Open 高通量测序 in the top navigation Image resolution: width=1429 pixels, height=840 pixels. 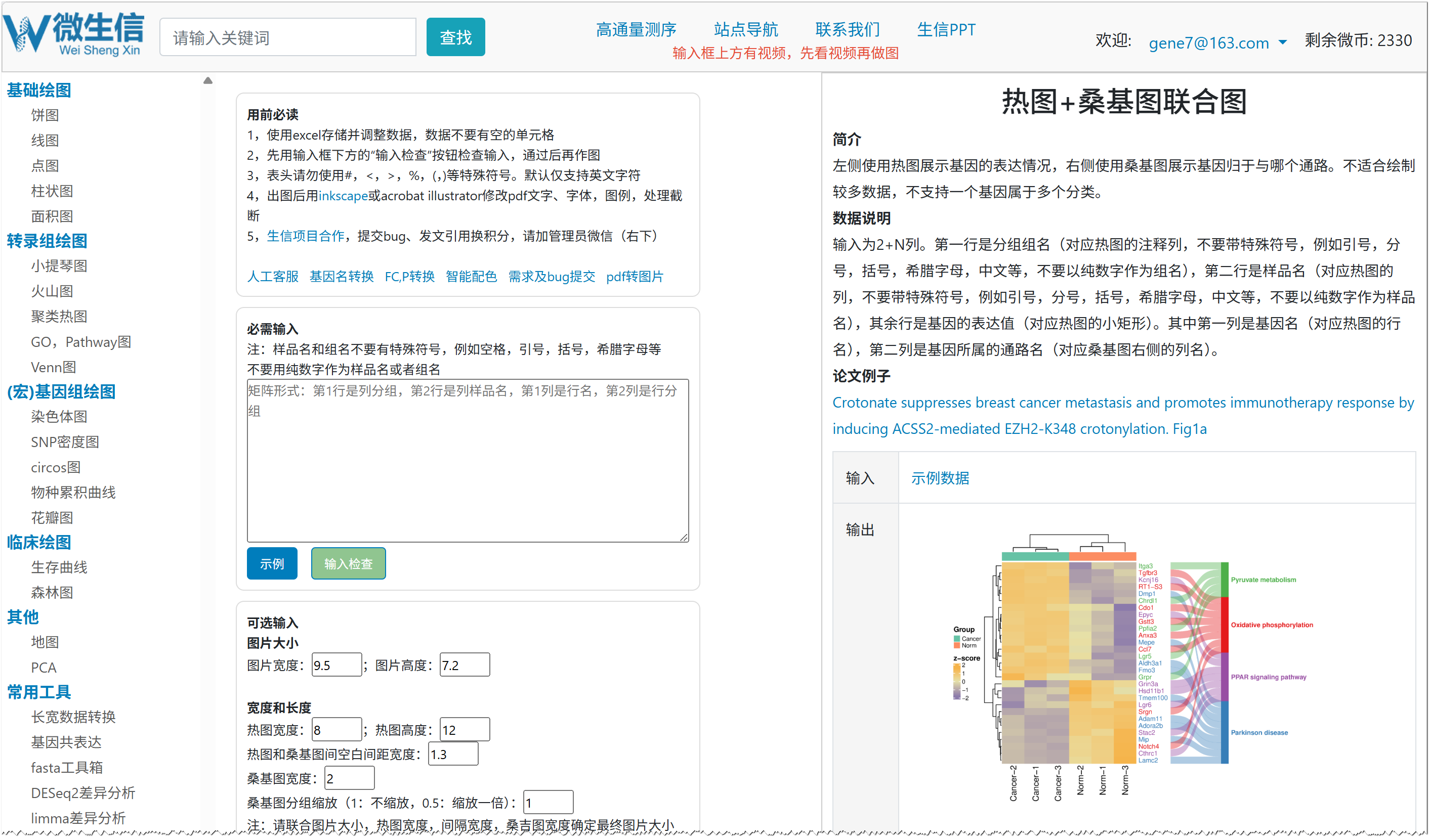click(636, 29)
